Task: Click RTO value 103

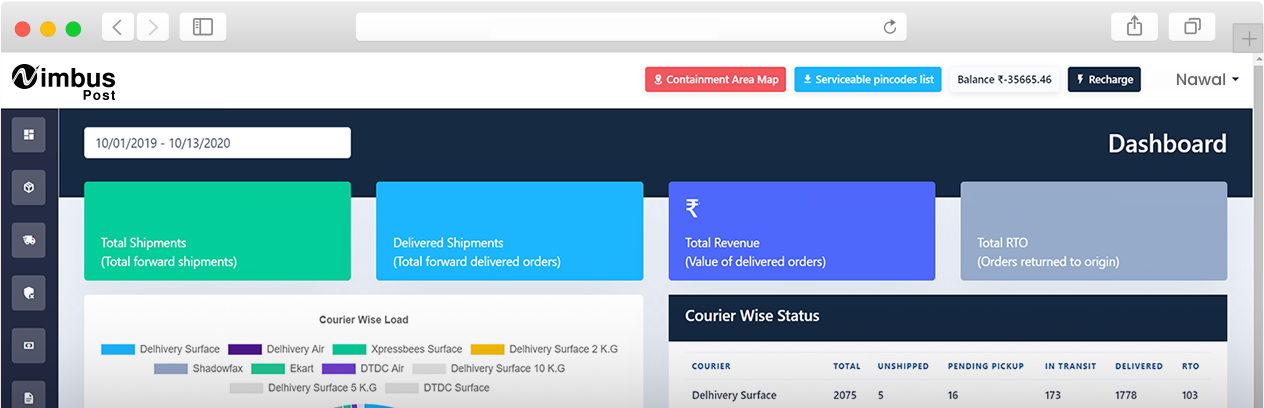Action: coord(1190,396)
